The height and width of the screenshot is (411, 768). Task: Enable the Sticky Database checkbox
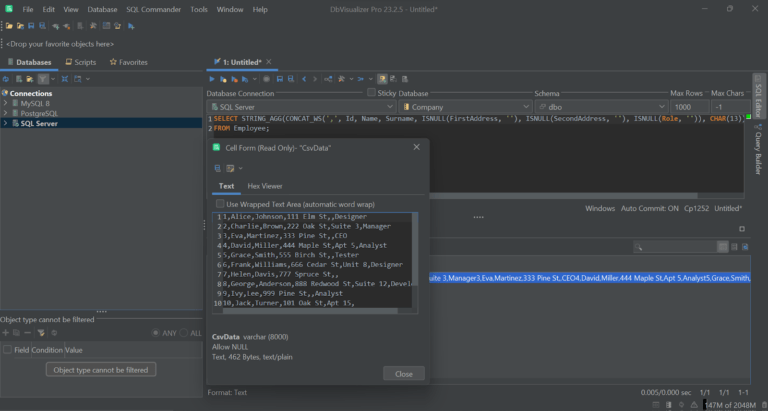pos(371,93)
